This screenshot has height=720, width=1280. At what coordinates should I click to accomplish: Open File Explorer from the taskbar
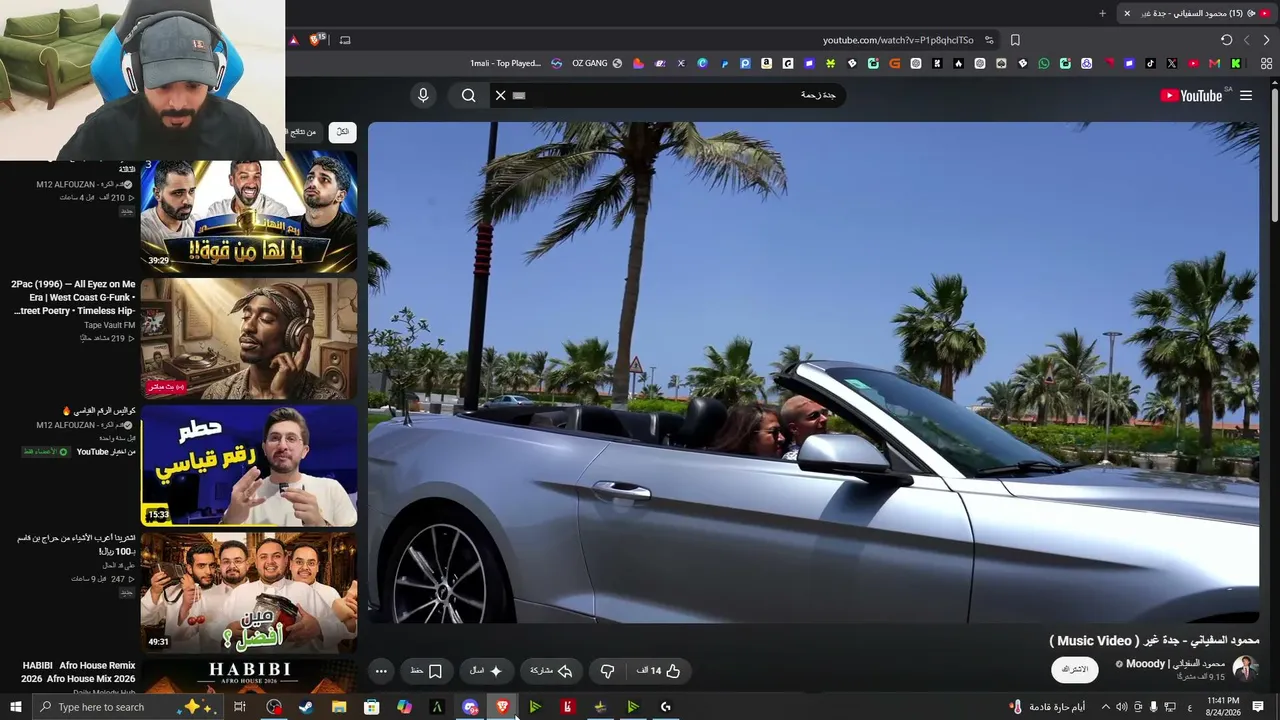coord(339,707)
